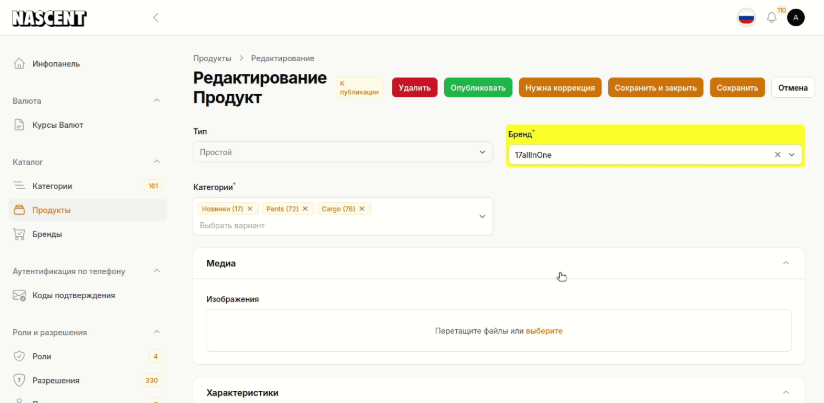
Task: Open the notifications bell
Action: pos(771,17)
